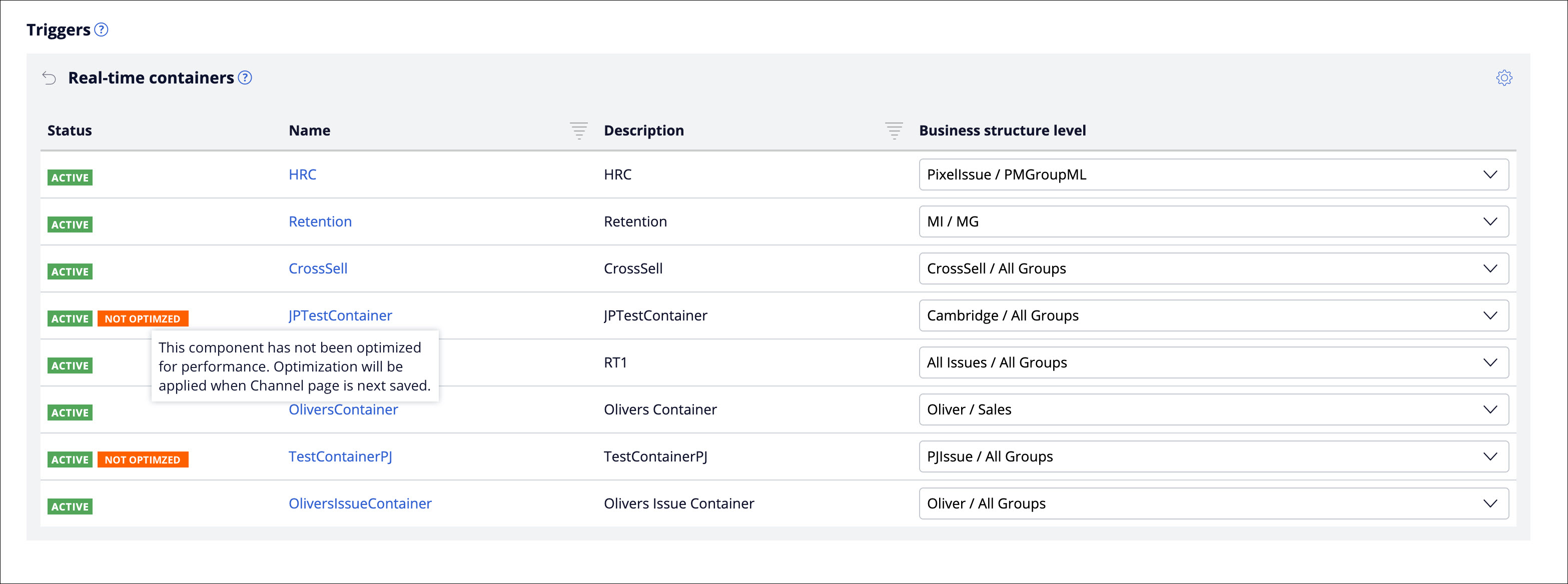
Task: Expand the Oliver / Sales dropdown
Action: tap(1213, 409)
